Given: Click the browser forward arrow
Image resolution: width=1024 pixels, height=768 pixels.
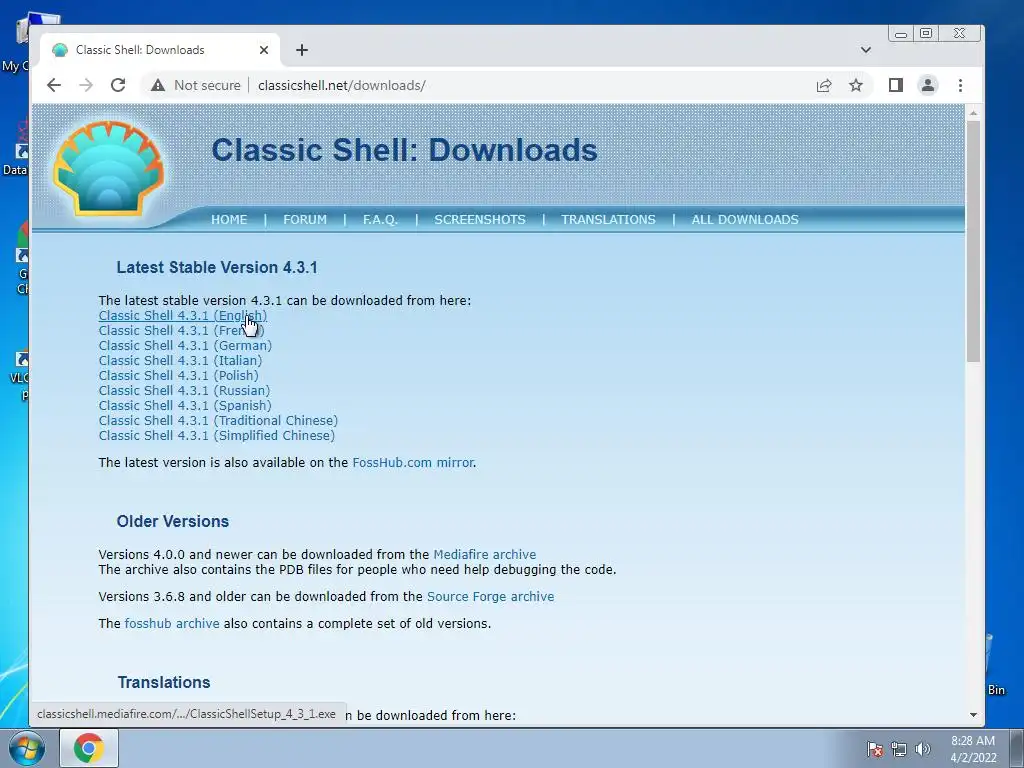Looking at the screenshot, I should click(86, 86).
